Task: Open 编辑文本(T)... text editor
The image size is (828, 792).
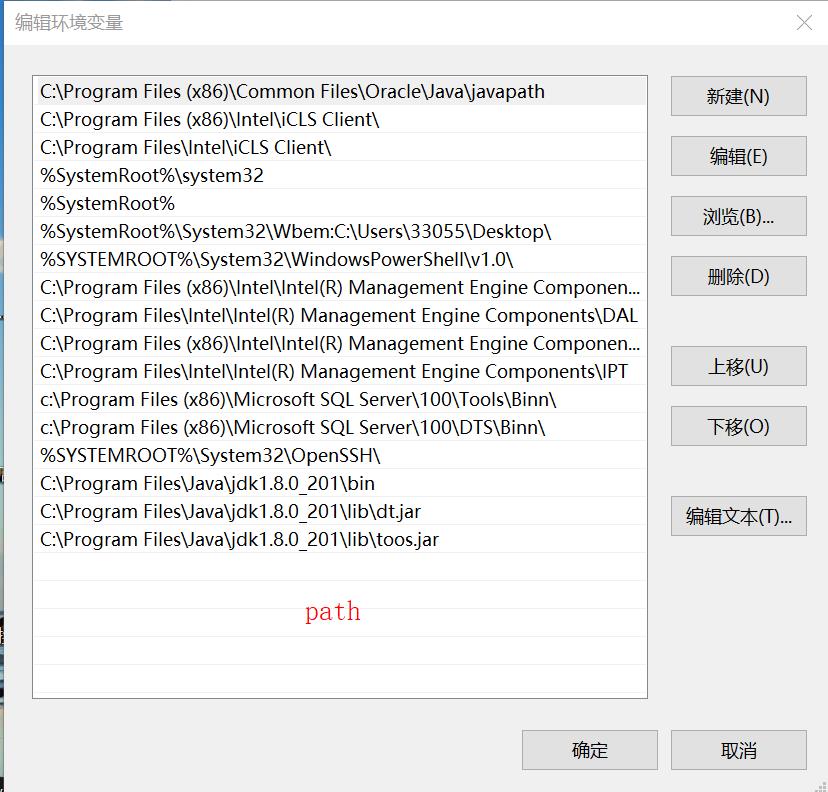Action: tap(738, 516)
